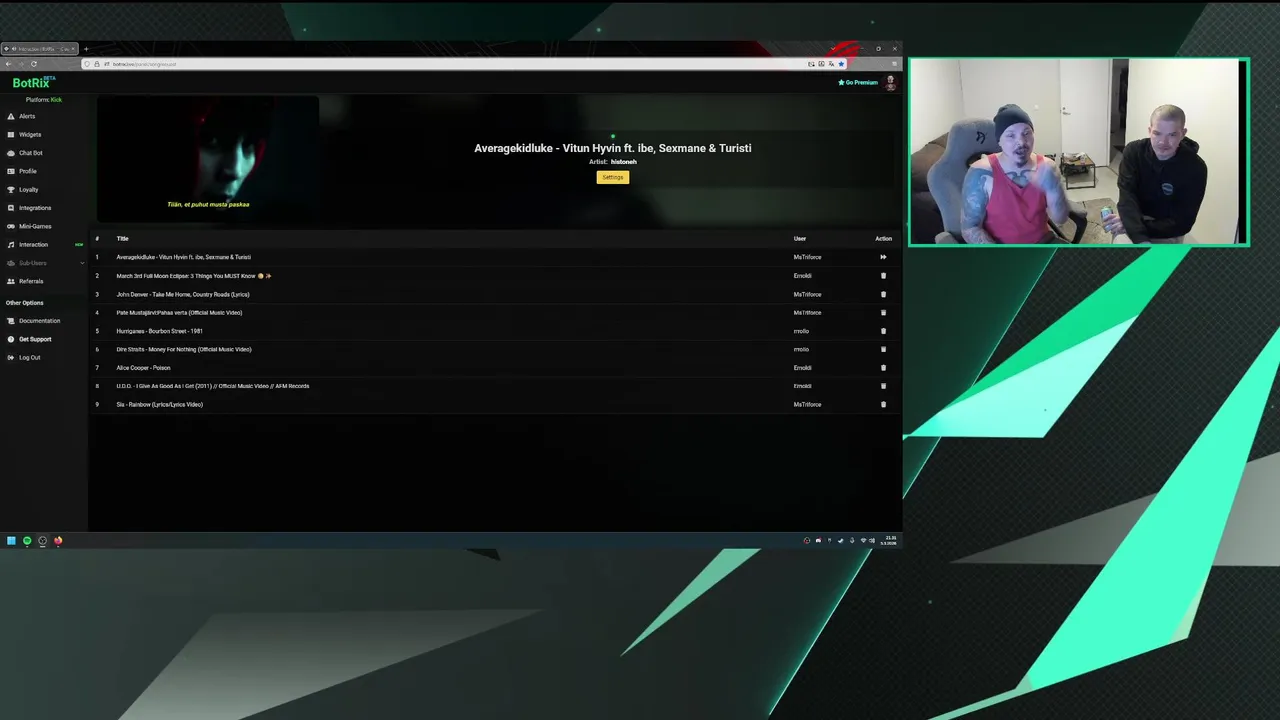
Task: Select the Averagekidluke row title in the queue
Action: [183, 257]
